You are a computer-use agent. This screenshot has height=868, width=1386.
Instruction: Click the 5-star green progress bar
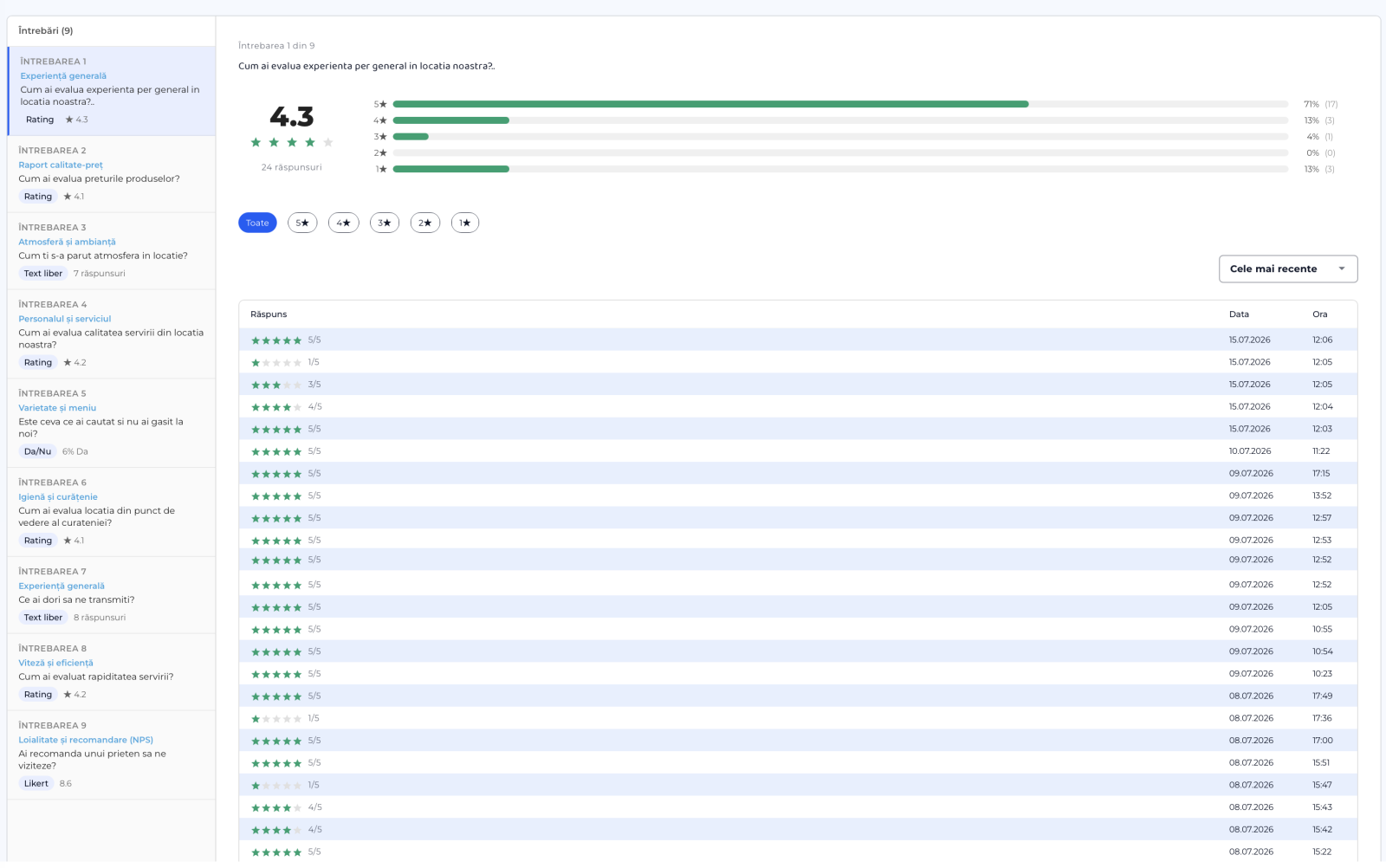[710, 104]
